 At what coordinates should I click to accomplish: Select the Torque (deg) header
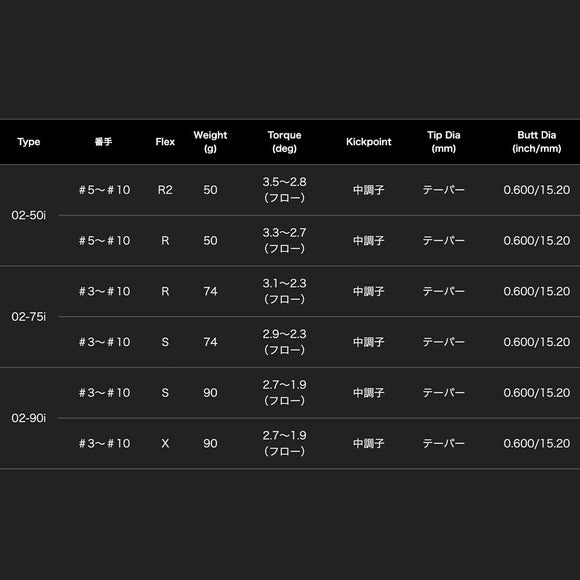point(284,142)
